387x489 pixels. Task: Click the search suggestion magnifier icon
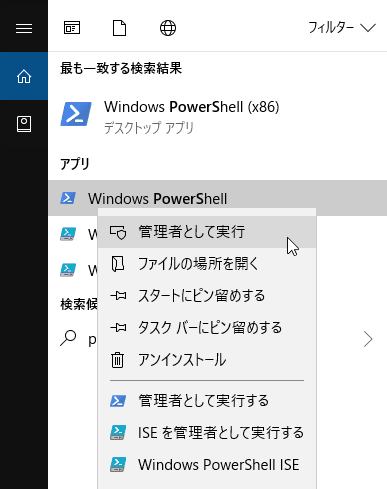pyautogui.click(x=68, y=338)
